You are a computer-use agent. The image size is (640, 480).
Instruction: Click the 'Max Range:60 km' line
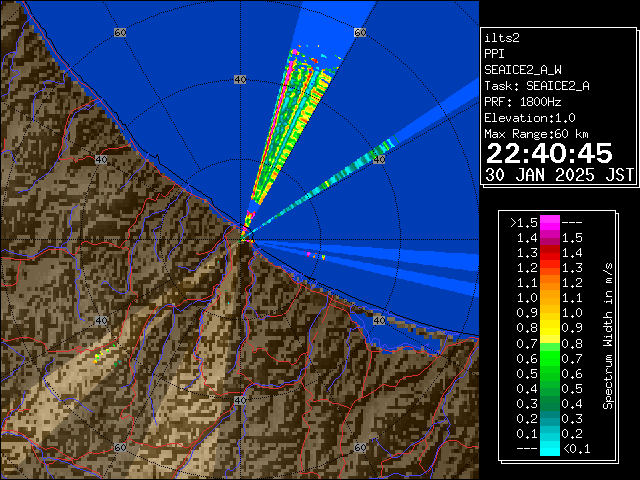(x=536, y=134)
